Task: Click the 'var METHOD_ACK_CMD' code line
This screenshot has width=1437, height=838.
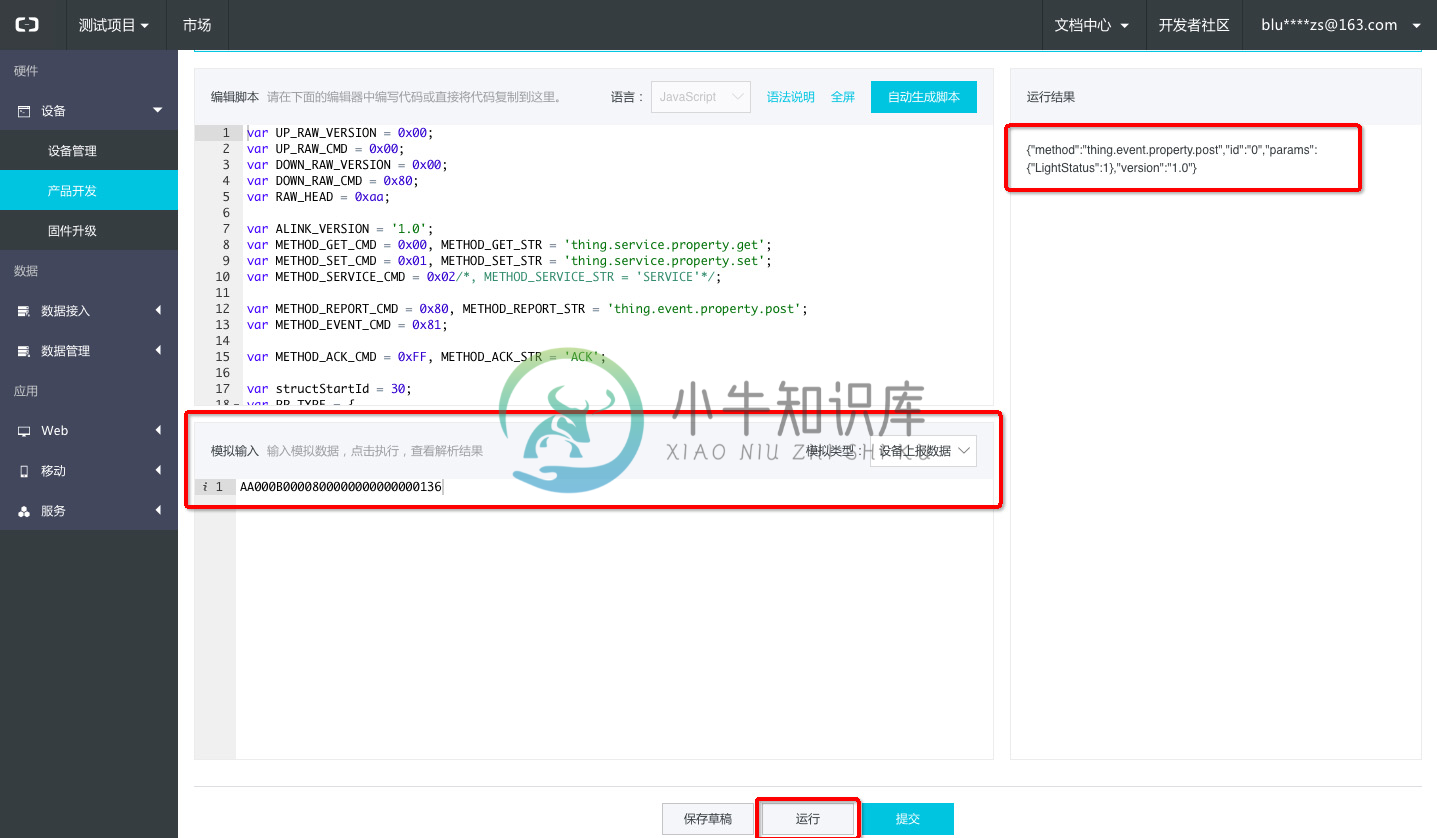Action: pos(426,357)
